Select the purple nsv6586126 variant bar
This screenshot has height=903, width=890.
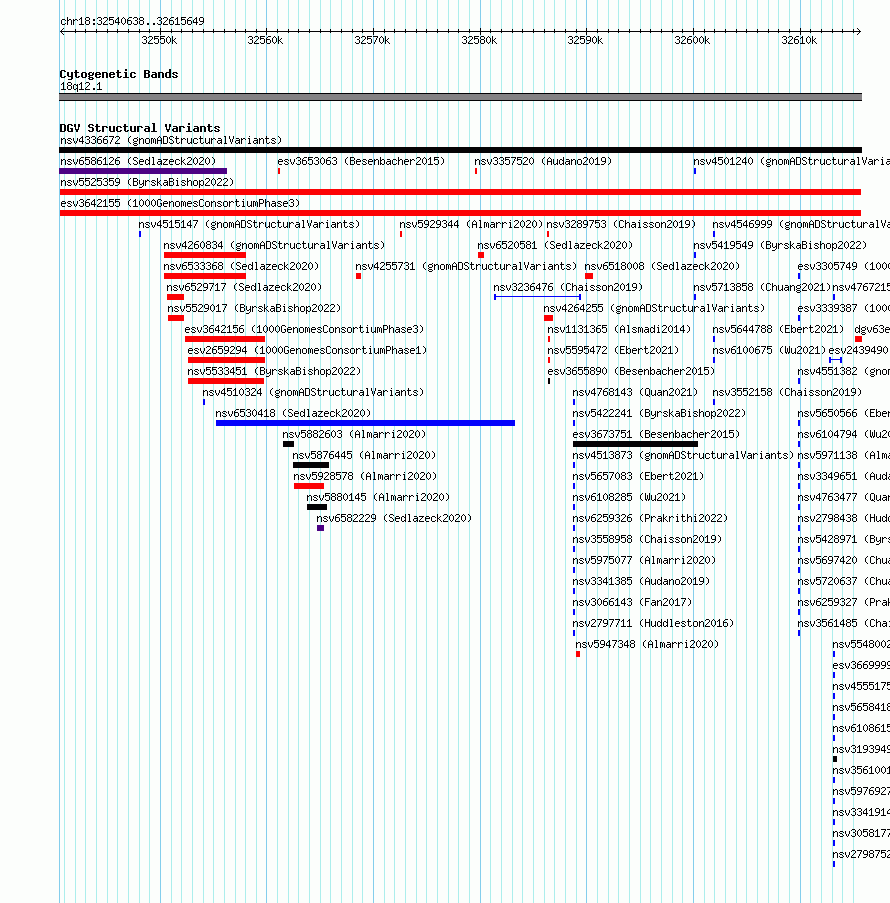coord(143,171)
